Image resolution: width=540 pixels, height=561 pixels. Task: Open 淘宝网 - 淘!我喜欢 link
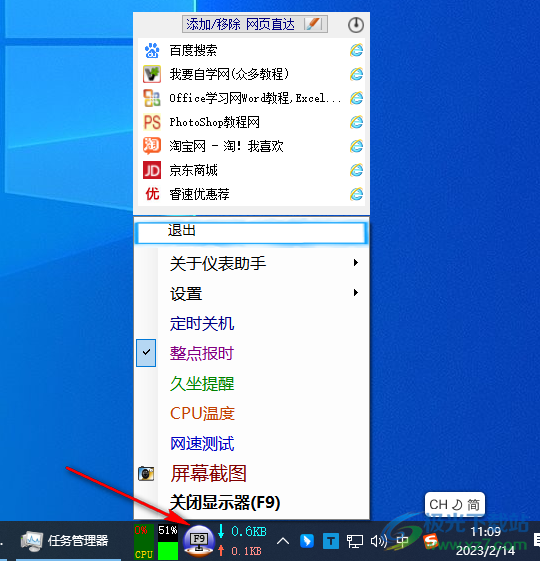click(x=226, y=146)
